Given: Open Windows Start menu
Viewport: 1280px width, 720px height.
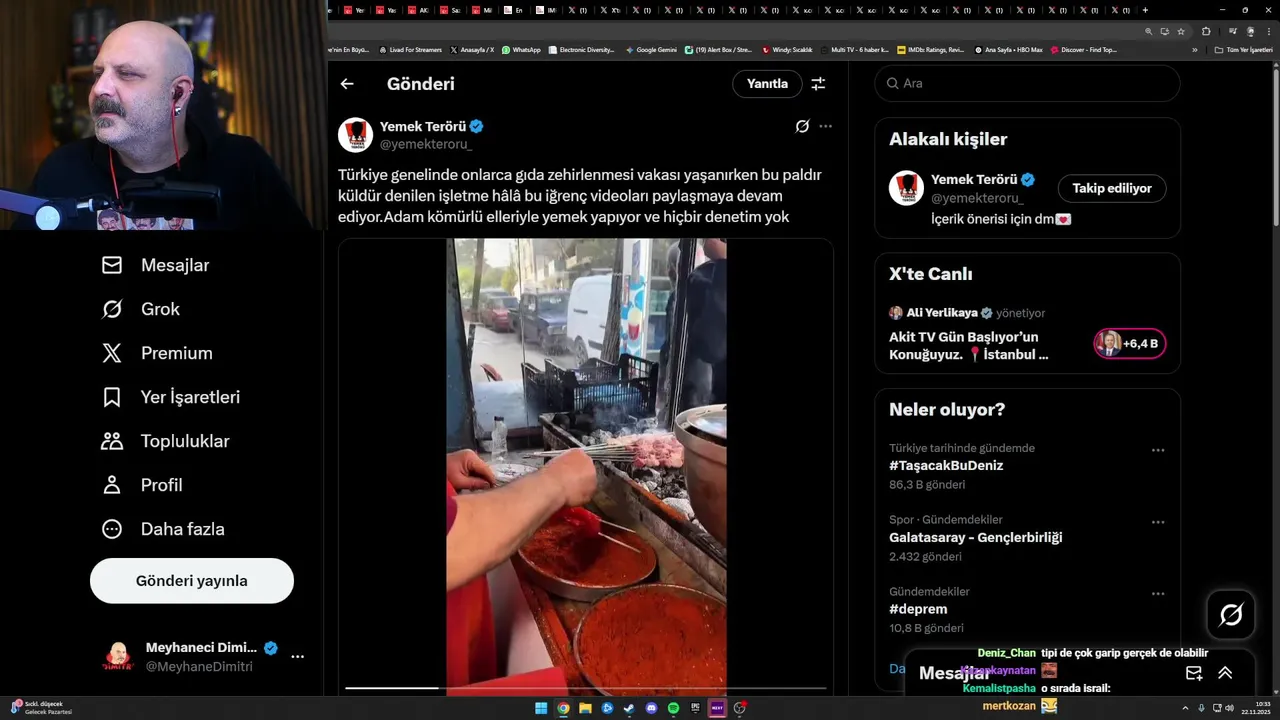Looking at the screenshot, I should 541,709.
